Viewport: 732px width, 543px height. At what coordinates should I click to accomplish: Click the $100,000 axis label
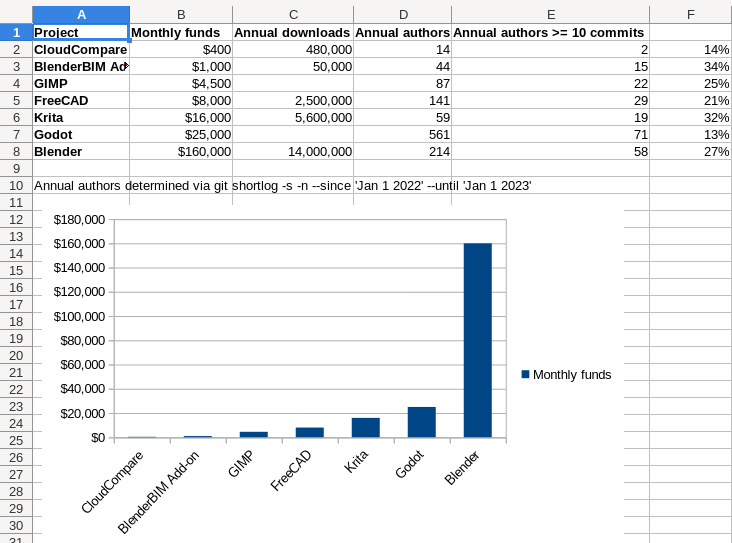(x=79, y=317)
